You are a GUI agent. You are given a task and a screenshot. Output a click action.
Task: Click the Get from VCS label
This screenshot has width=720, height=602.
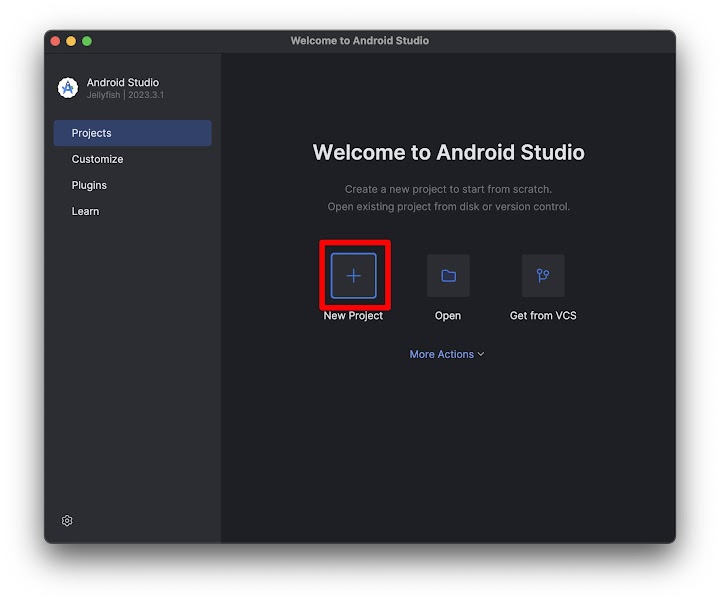pos(543,315)
